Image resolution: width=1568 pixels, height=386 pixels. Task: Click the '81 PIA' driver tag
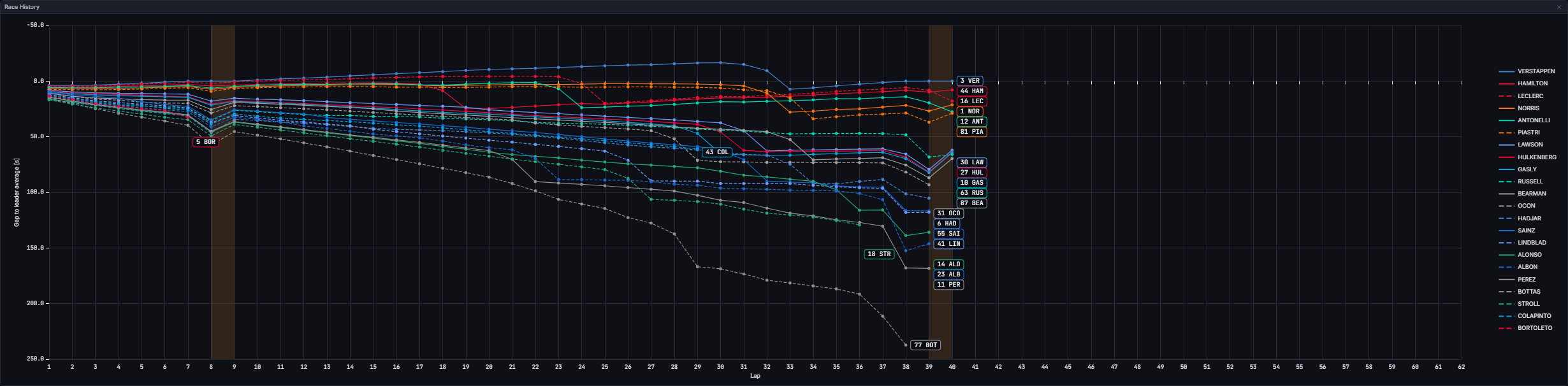coord(971,132)
